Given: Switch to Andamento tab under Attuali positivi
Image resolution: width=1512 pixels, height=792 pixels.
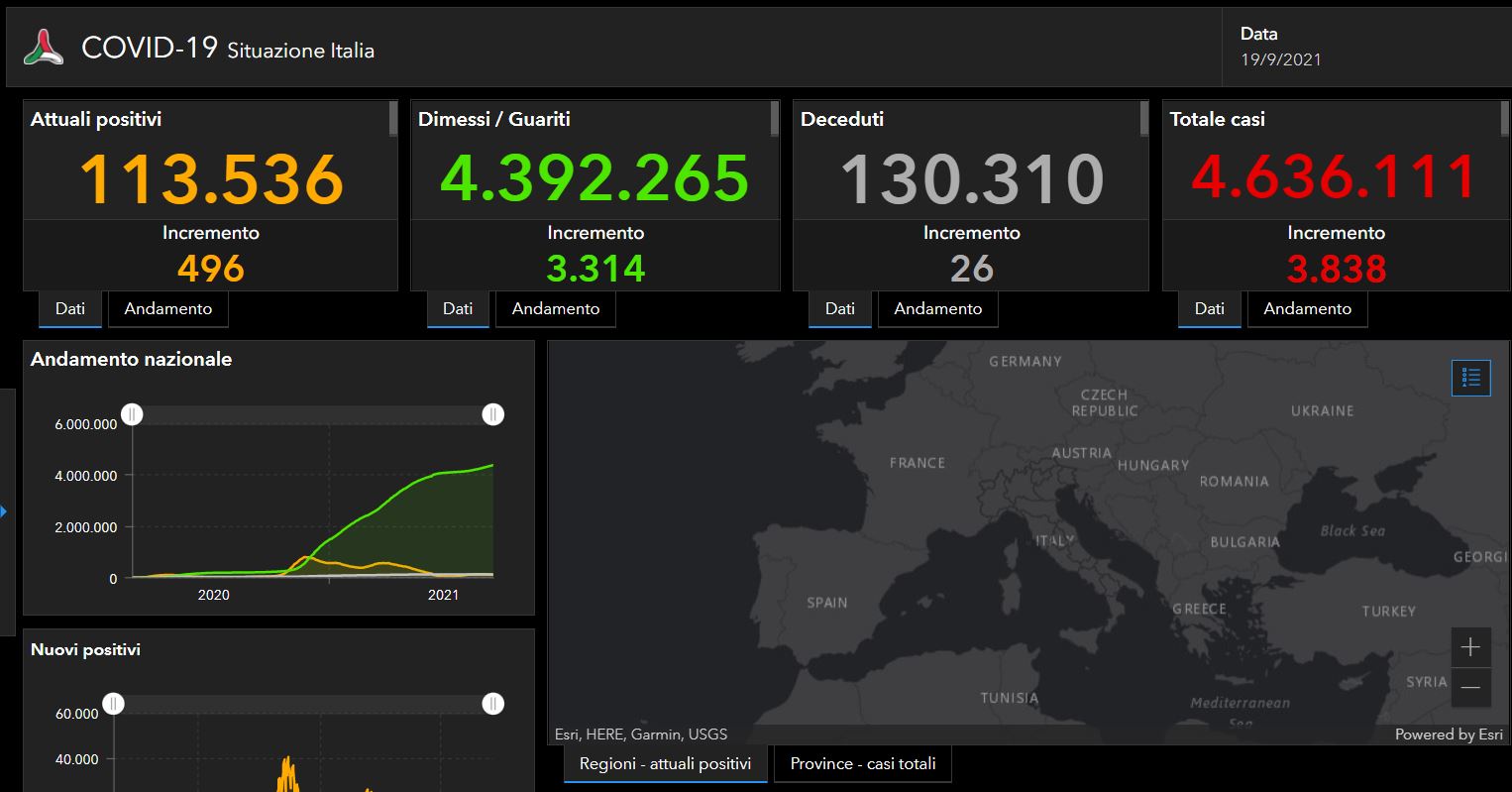Looking at the screenshot, I should [x=167, y=308].
